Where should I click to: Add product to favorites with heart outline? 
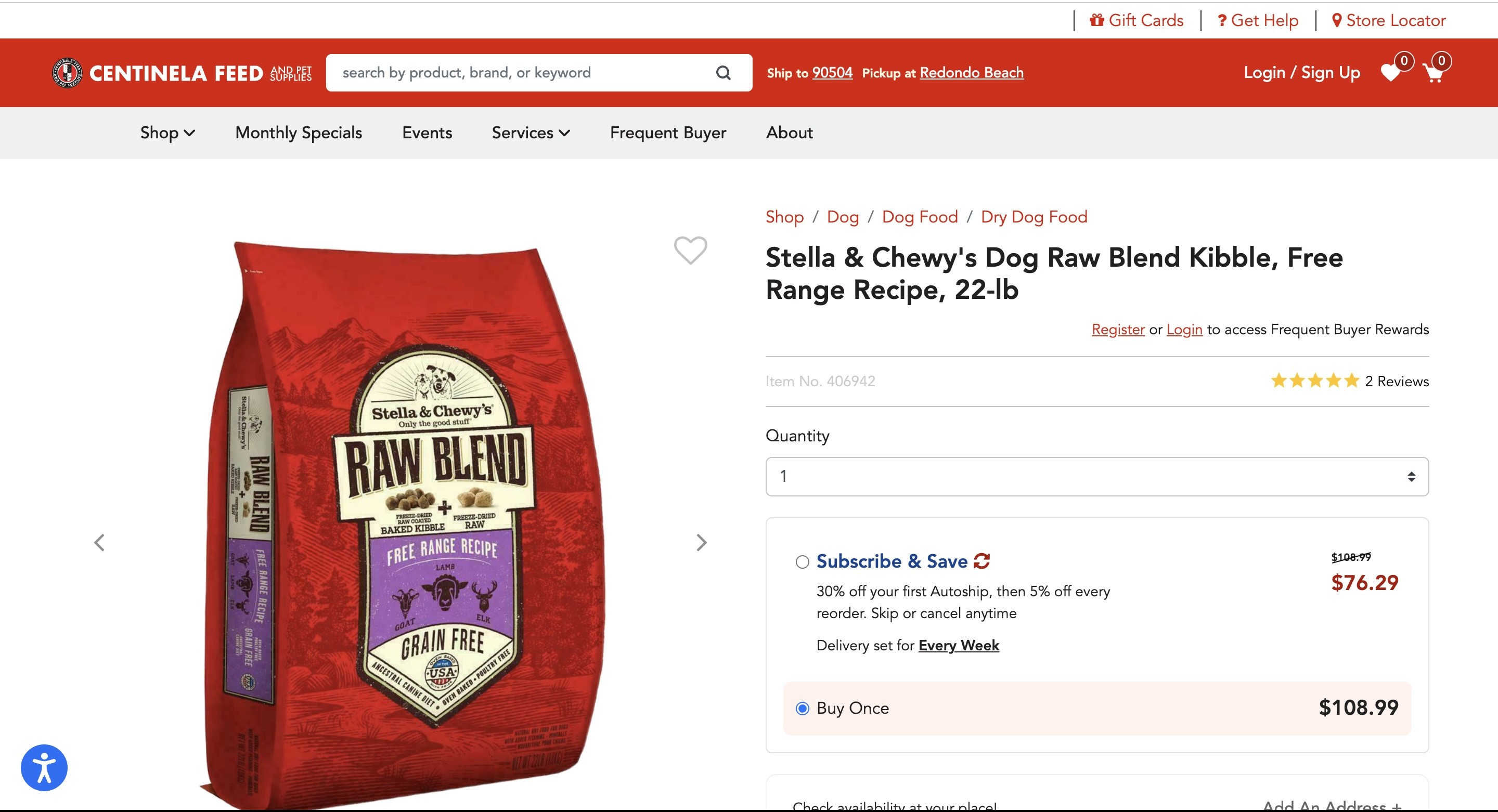(x=690, y=251)
